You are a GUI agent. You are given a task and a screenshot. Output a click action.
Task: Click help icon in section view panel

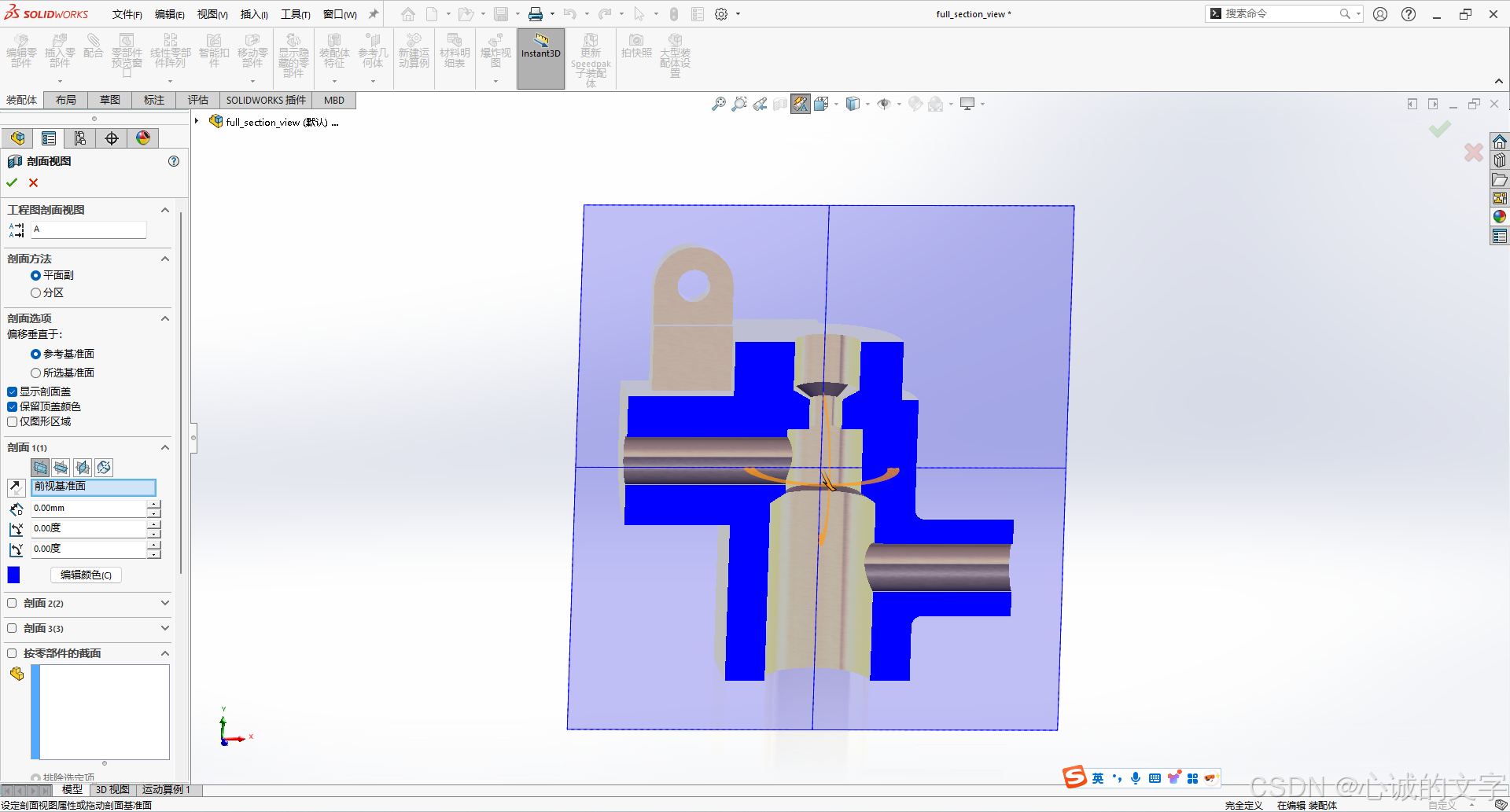tap(174, 161)
